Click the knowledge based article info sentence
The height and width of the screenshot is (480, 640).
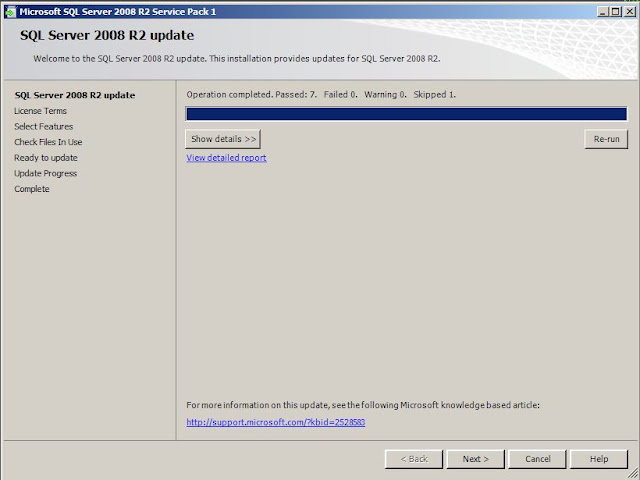pyautogui.click(x=363, y=405)
